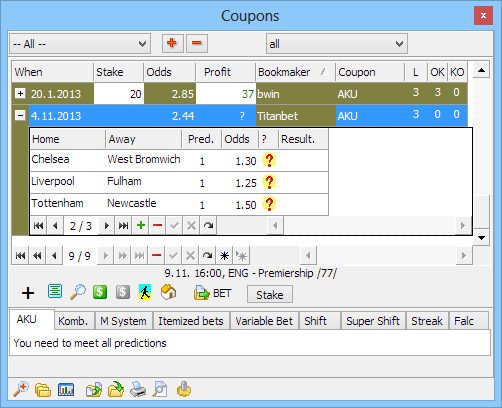502x408 pixels.
Task: Switch to the M System tab
Action: [123, 321]
